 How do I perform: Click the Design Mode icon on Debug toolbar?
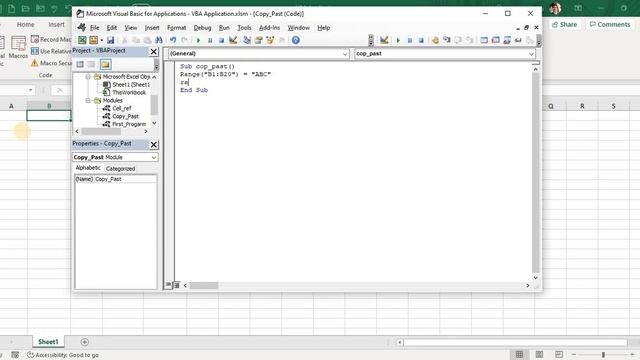pos(384,40)
